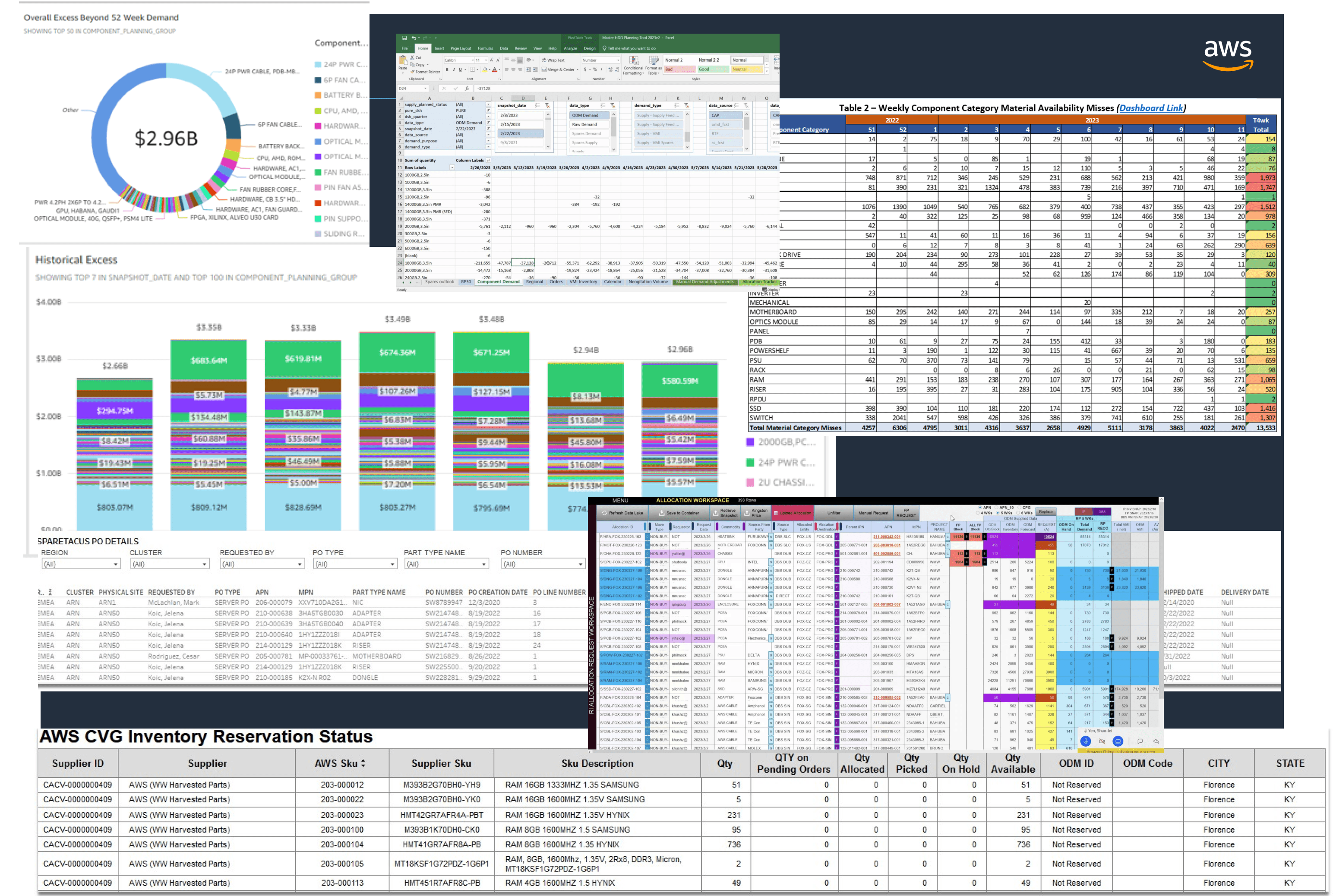Switch to the Regional sheet tab
The image size is (1333, 896).
pyautogui.click(x=534, y=282)
